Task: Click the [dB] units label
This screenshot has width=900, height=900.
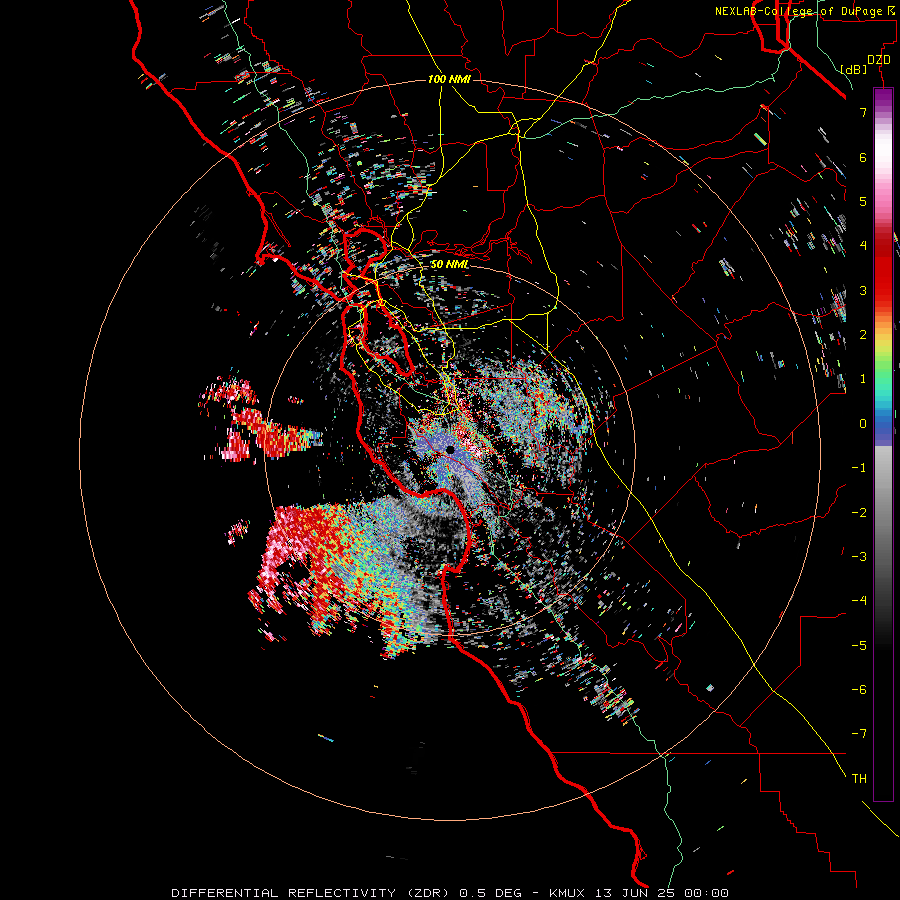Action: (853, 69)
